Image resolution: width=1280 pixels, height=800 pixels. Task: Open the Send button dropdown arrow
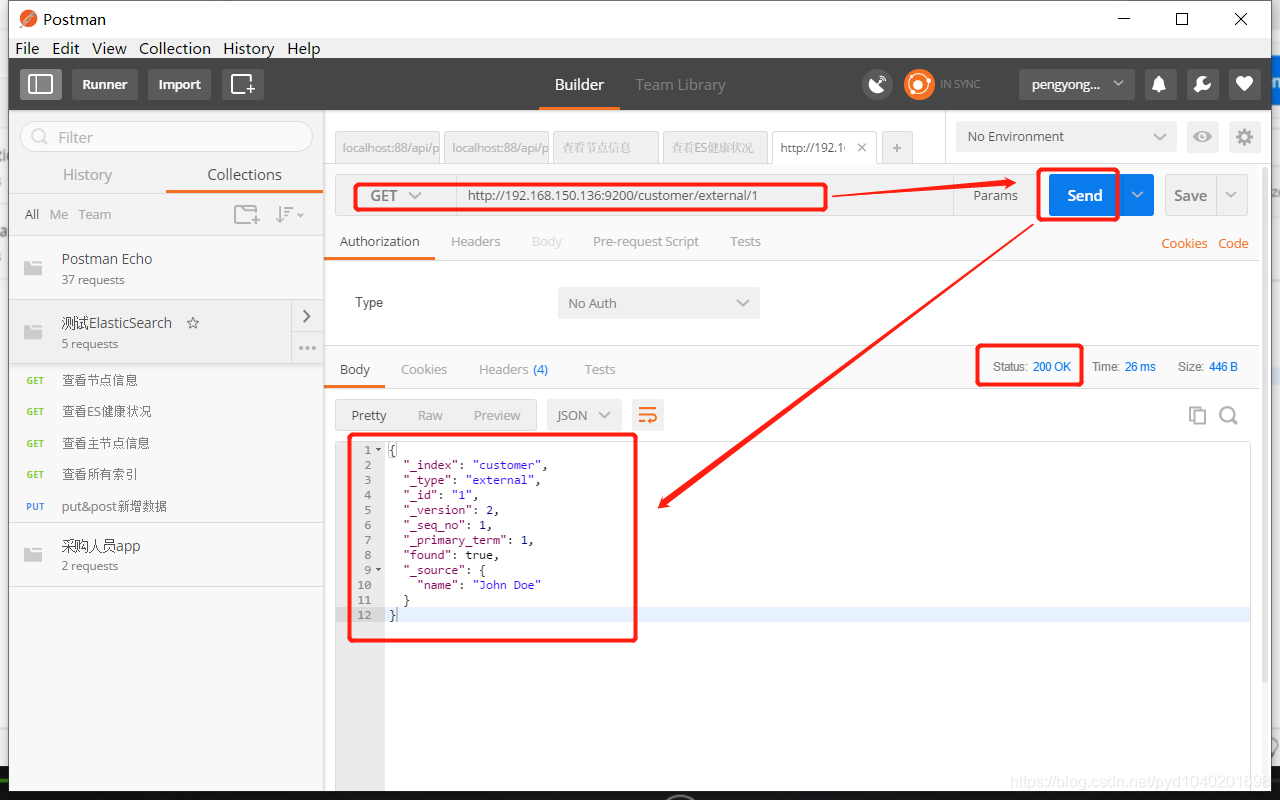[x=1137, y=195]
